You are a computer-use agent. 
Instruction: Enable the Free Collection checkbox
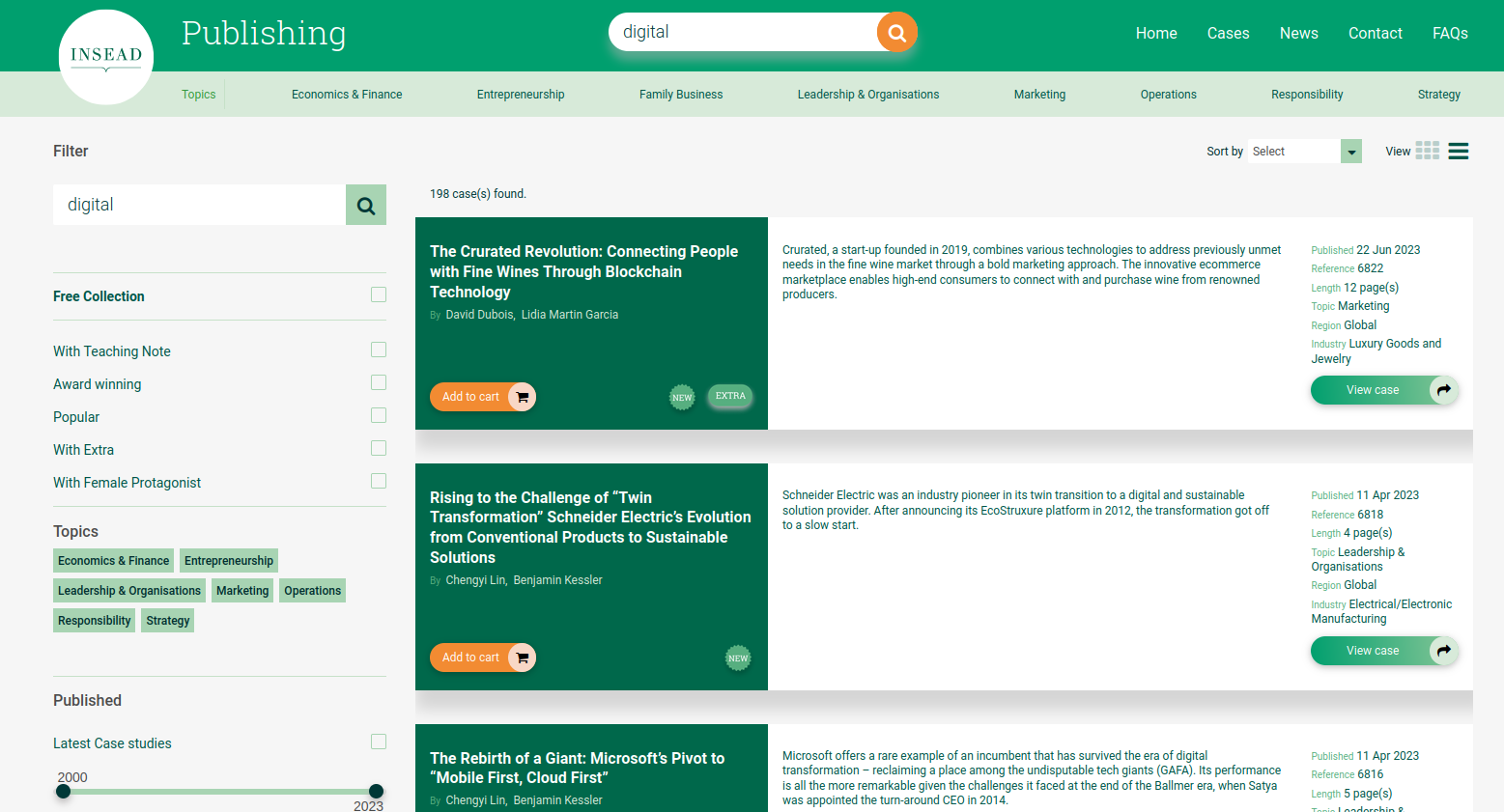379,295
